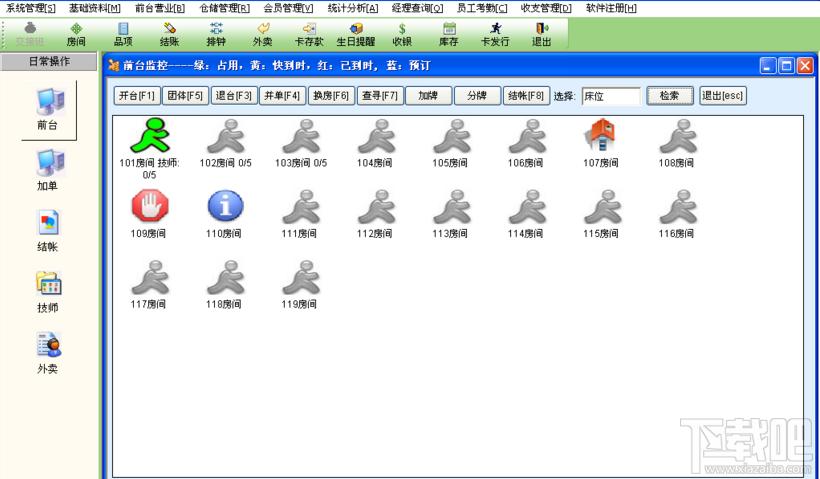Click the sidebar 外卖 icon

pyautogui.click(x=48, y=353)
